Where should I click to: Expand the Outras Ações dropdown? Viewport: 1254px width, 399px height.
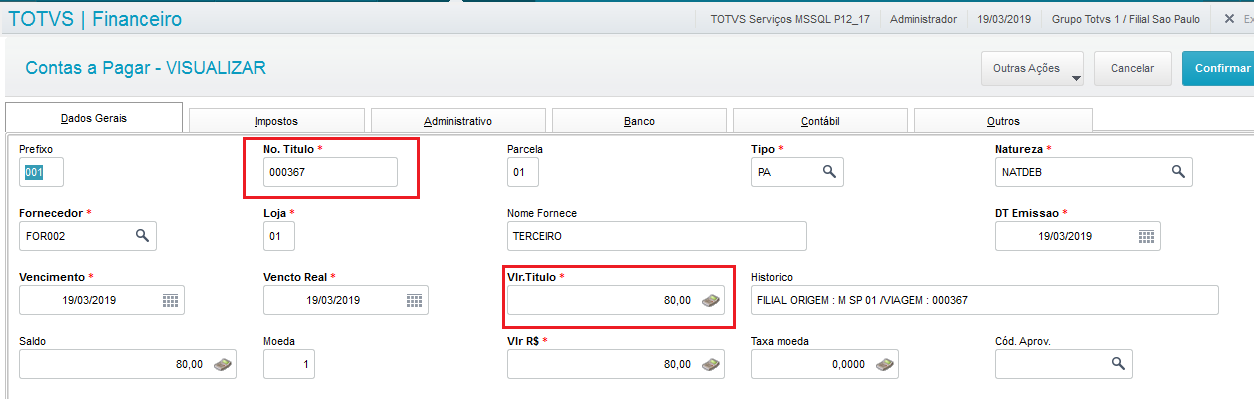tap(1033, 68)
